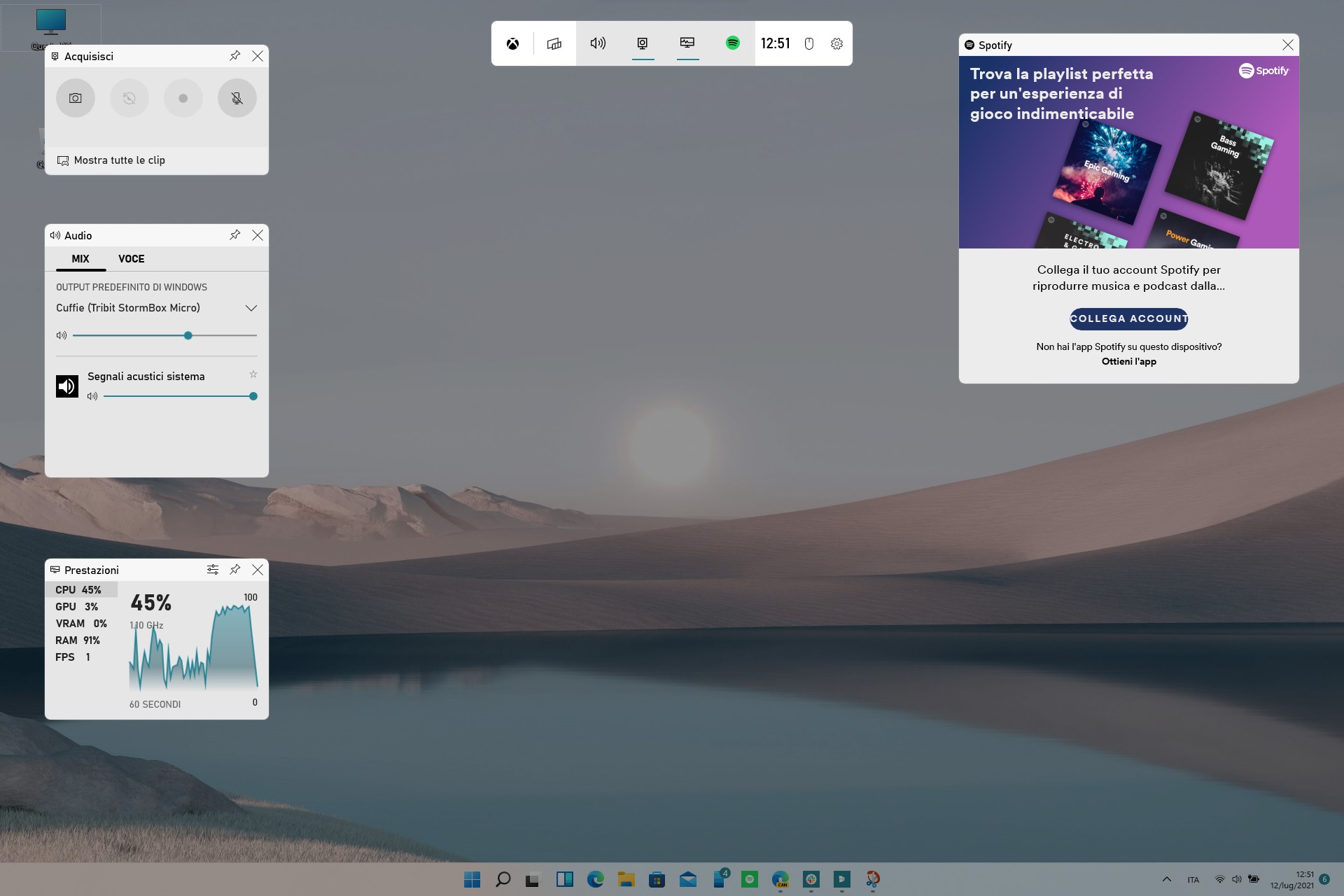The height and width of the screenshot is (896, 1344).
Task: Open Spotify from taskbar
Action: pyautogui.click(x=750, y=879)
